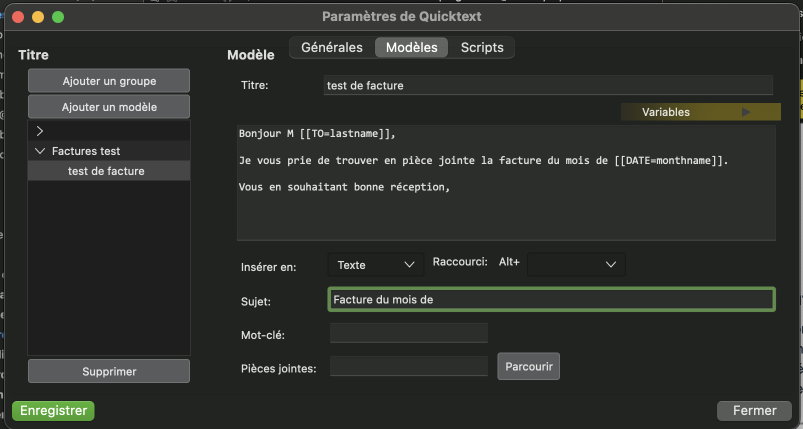
Task: Collapse the Factures test group
Action: pos(40,151)
